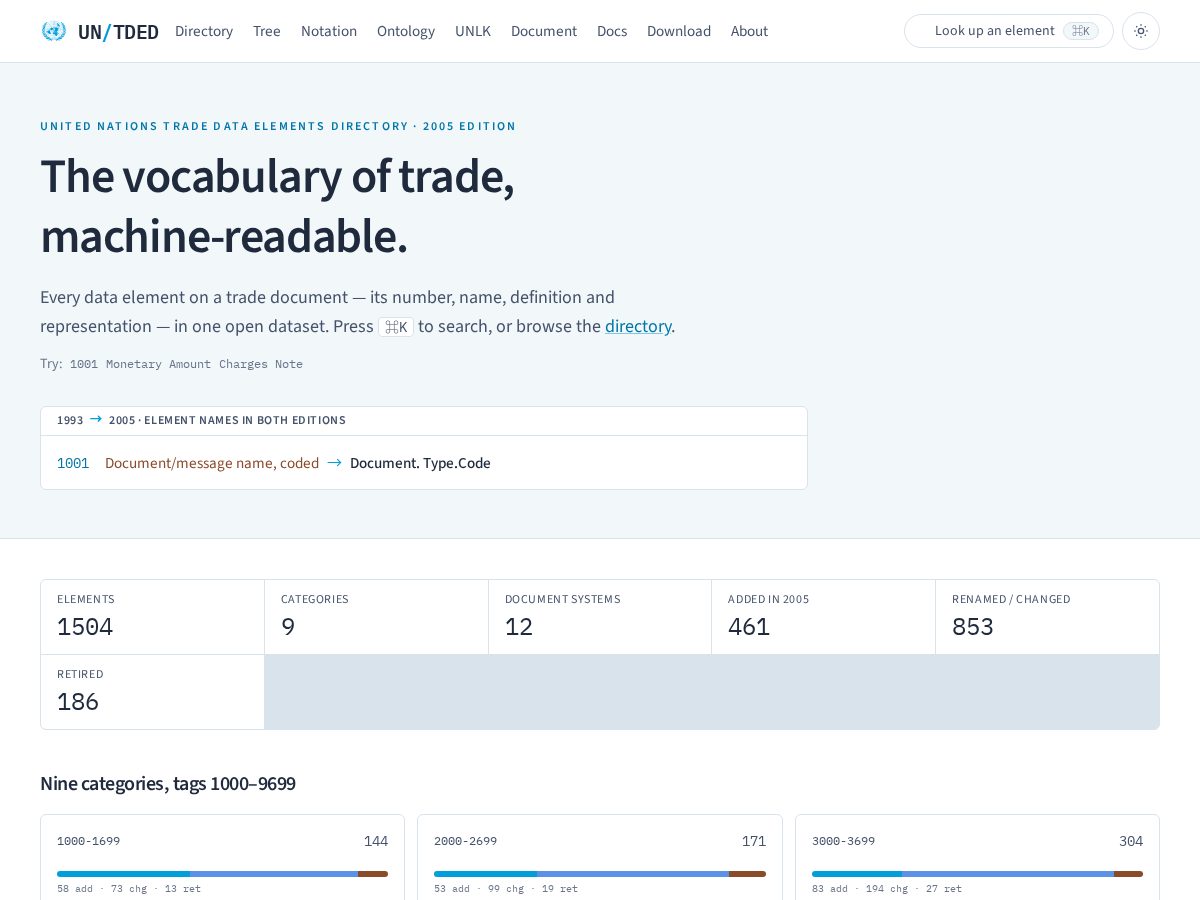Click the ⌘K key hint in the paragraph
The height and width of the screenshot is (900, 1200).
(396, 327)
